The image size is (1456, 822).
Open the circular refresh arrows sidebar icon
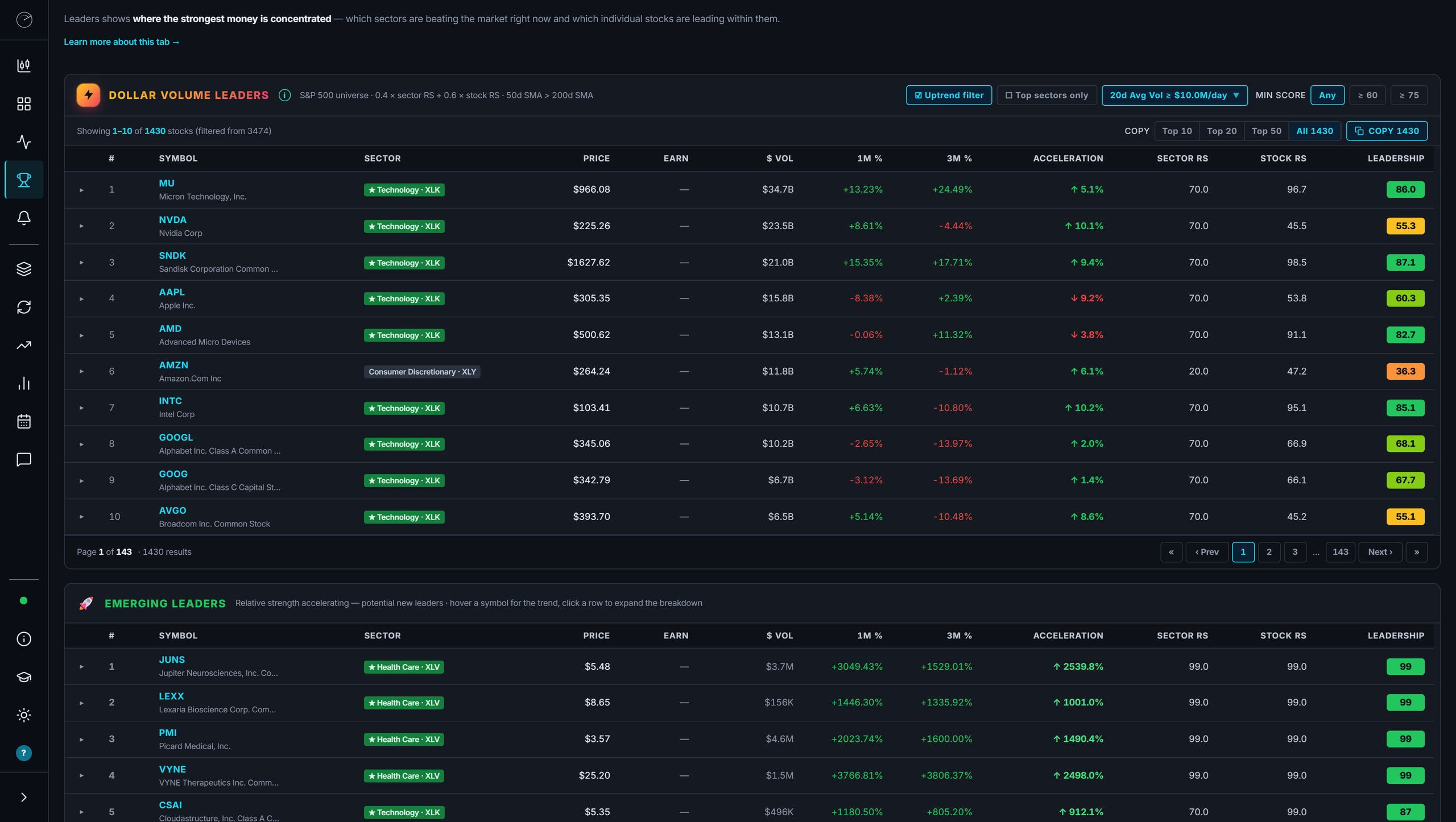24,307
